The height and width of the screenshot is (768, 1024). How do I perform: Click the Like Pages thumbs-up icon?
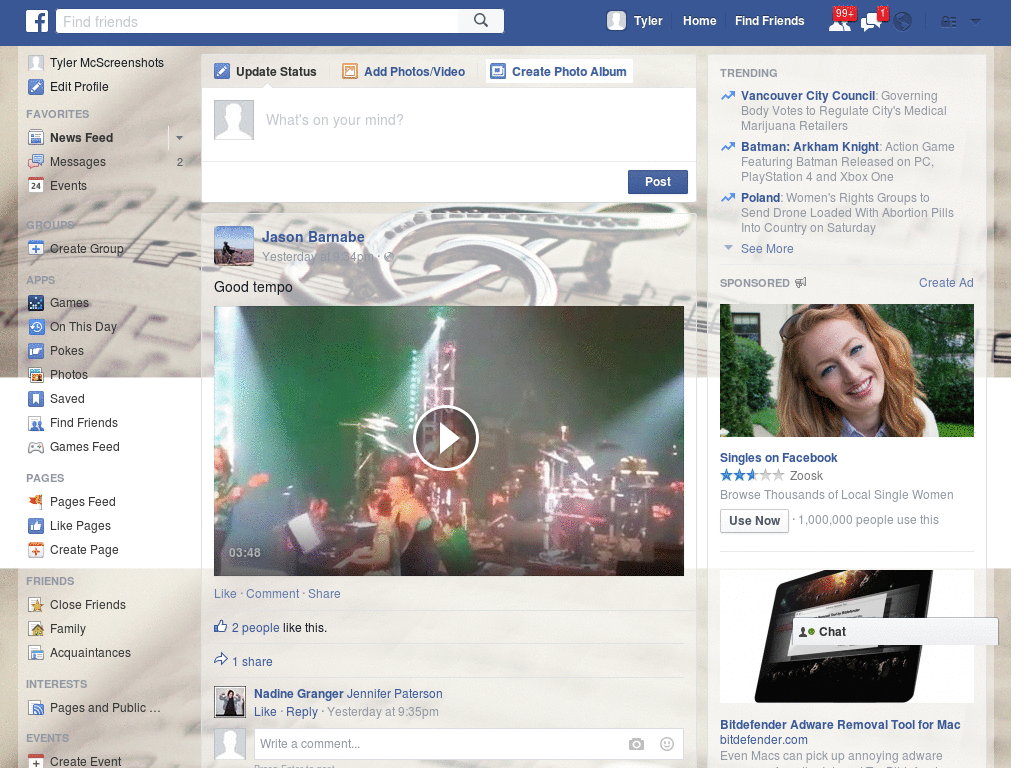[x=36, y=526]
